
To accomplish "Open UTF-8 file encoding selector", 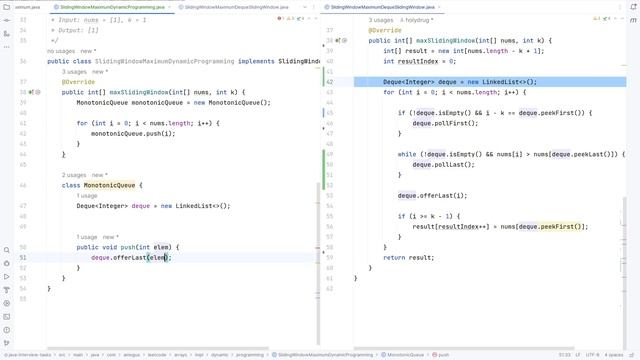I will pyautogui.click(x=593, y=355).
